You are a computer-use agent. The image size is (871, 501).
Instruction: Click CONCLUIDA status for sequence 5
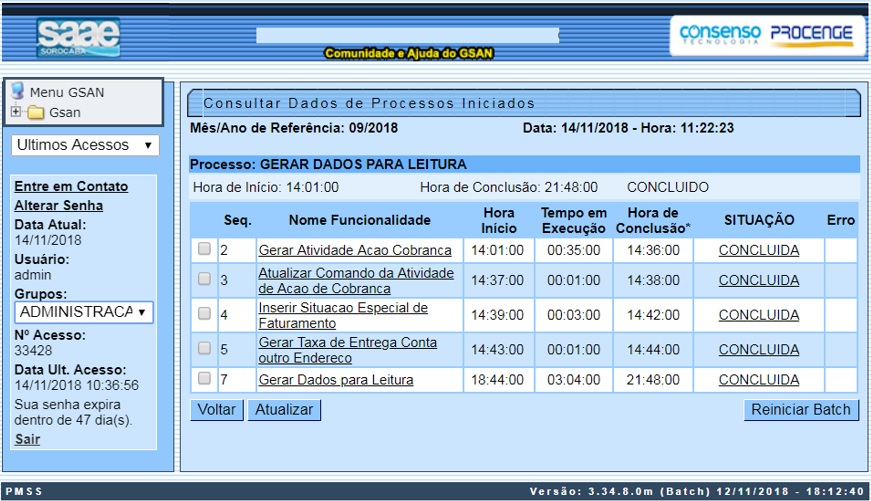click(759, 350)
